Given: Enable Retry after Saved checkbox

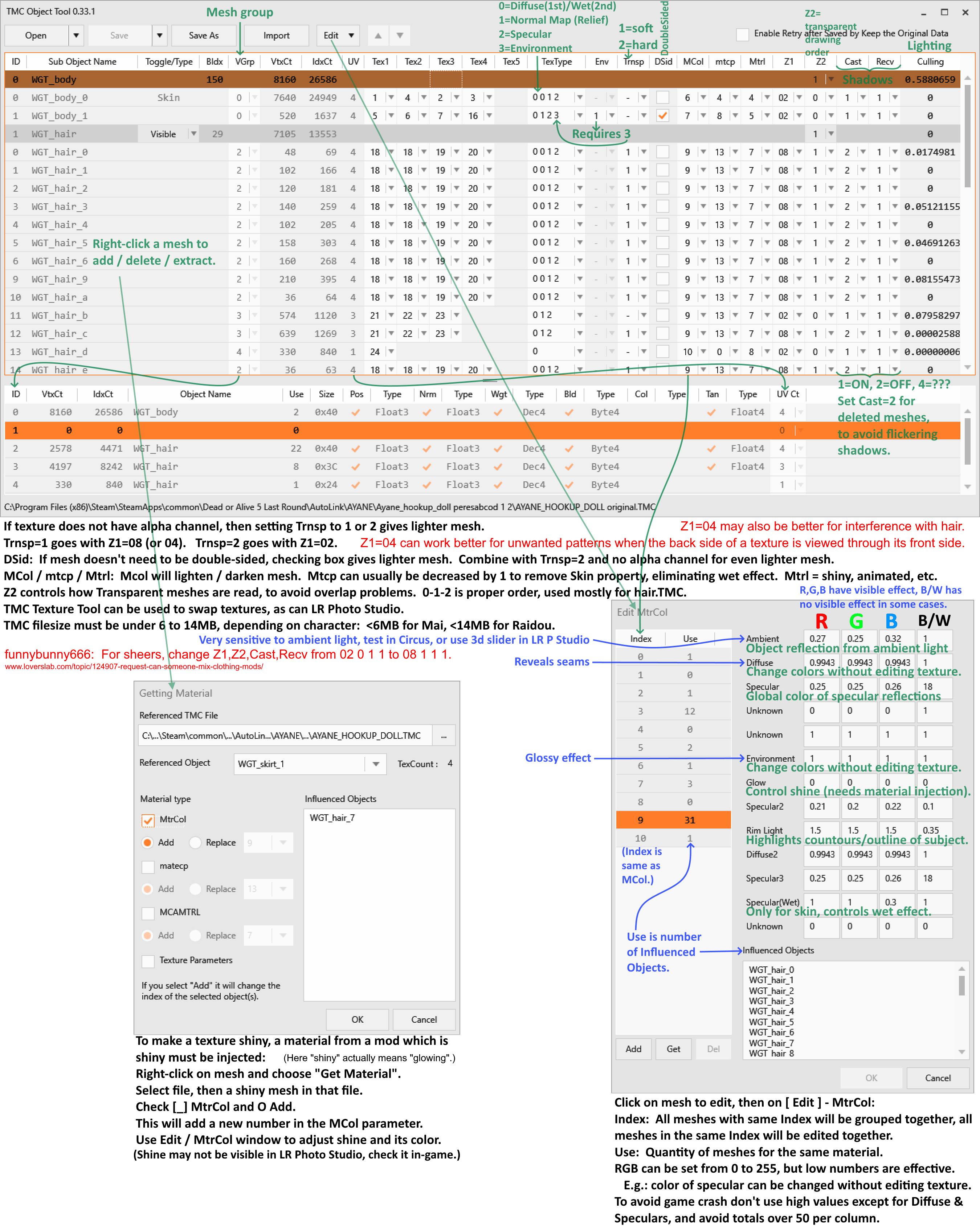Looking at the screenshot, I should pyautogui.click(x=742, y=34).
